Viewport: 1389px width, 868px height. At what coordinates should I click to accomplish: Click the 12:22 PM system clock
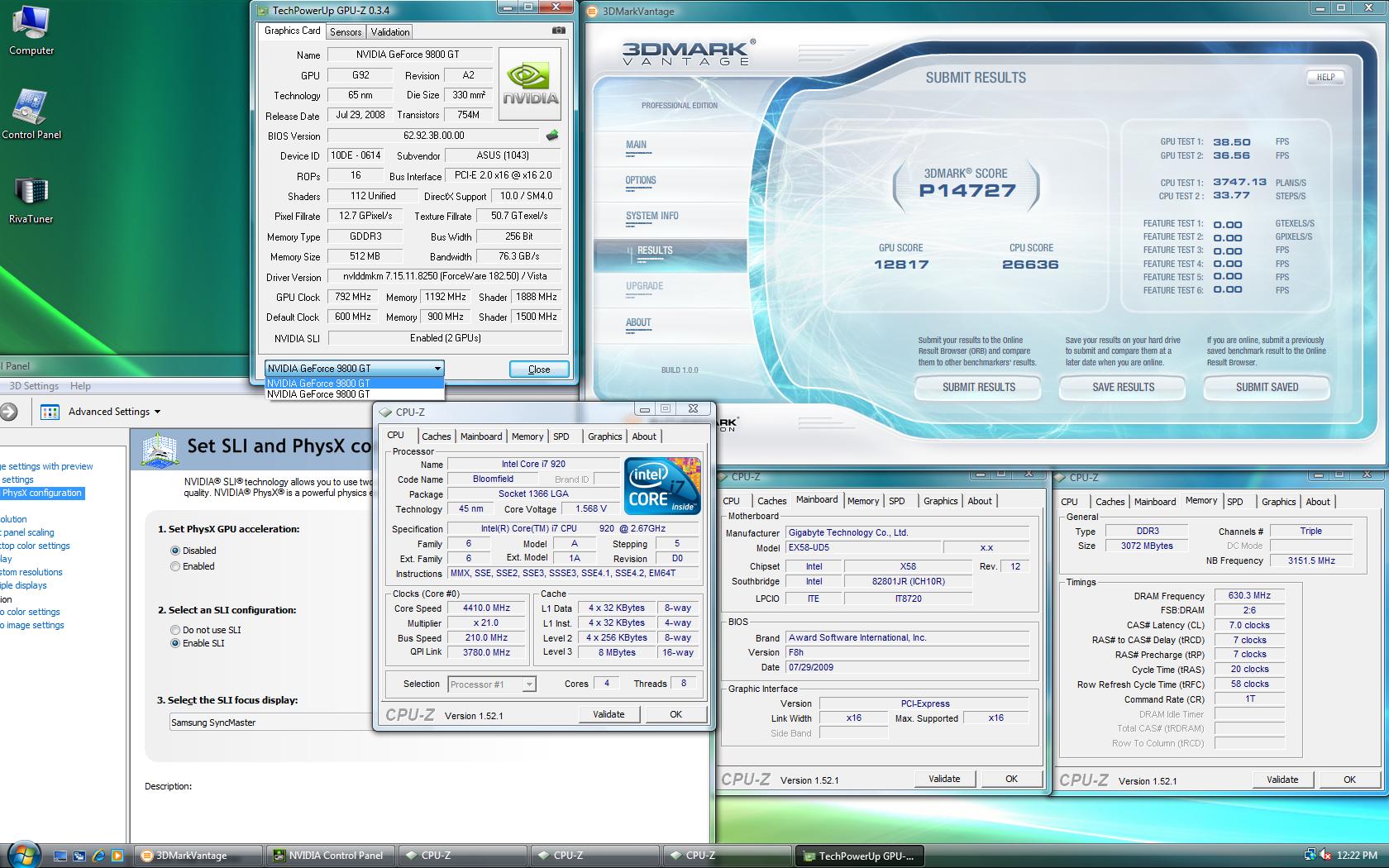click(x=1357, y=856)
